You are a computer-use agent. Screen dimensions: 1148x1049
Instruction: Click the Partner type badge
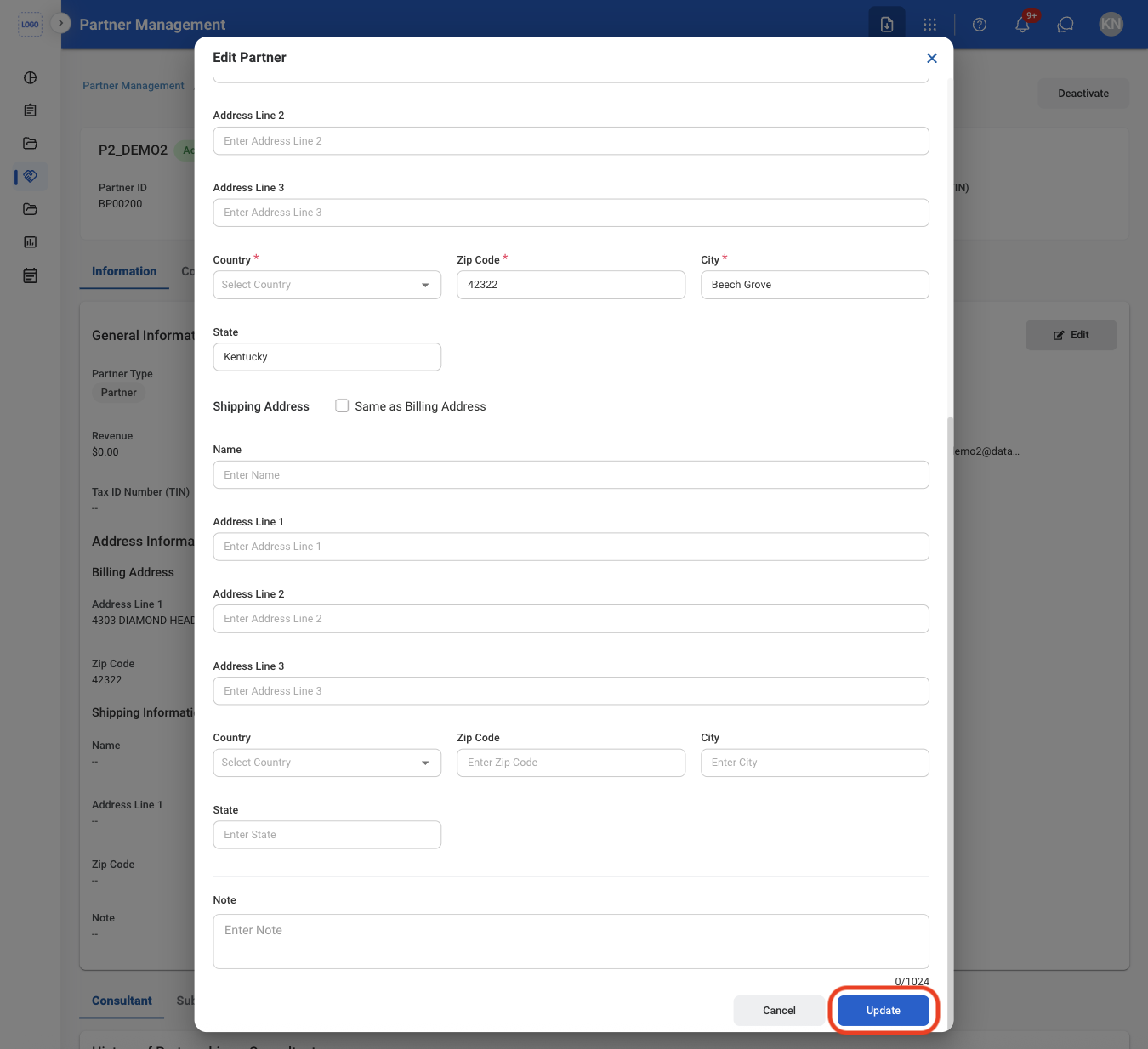coord(119,393)
